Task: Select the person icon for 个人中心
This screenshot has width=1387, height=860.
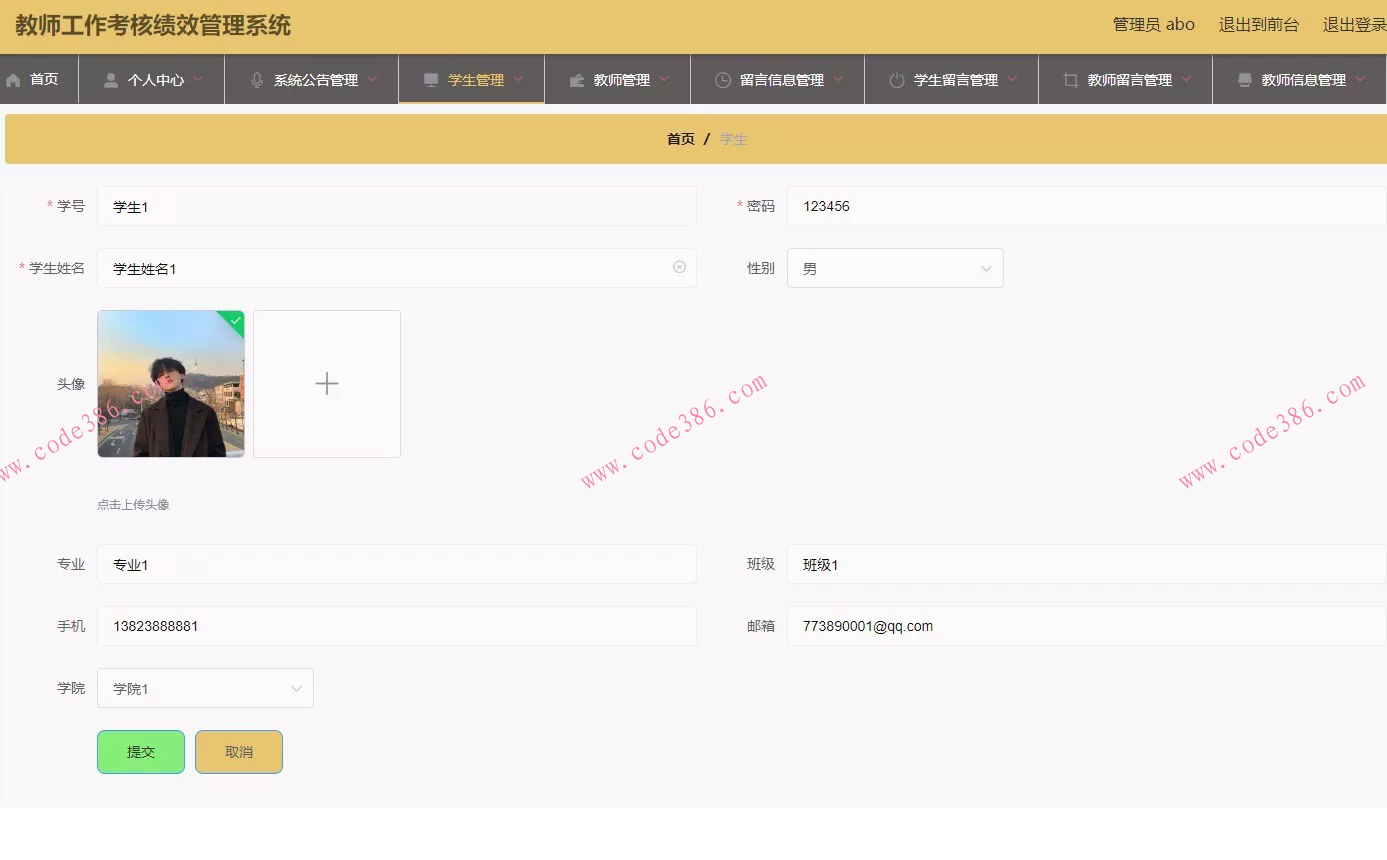Action: point(110,79)
